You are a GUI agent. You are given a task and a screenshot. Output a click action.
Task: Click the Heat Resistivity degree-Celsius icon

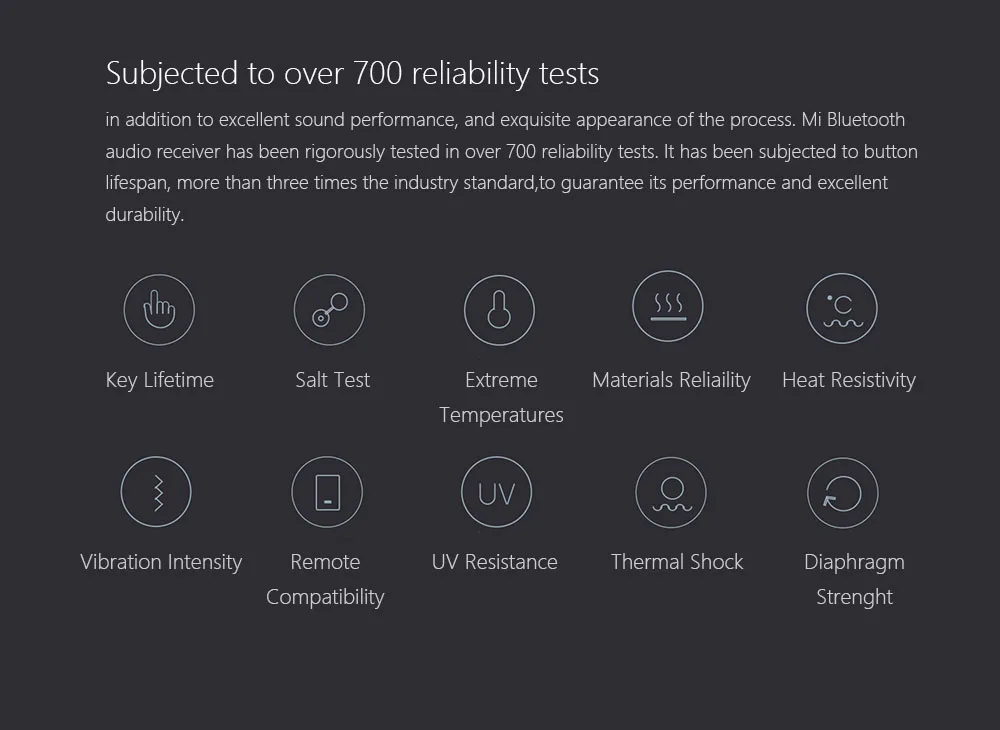click(842, 310)
